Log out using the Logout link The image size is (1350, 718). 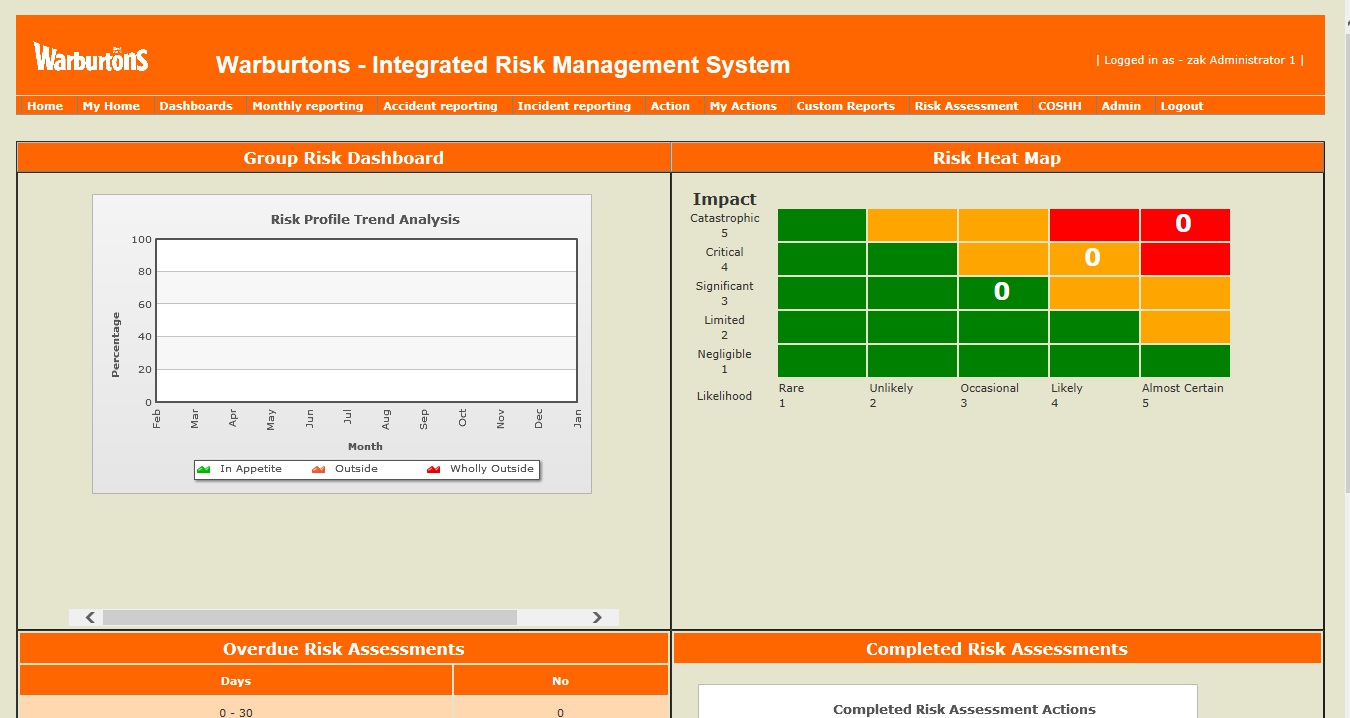(1181, 106)
